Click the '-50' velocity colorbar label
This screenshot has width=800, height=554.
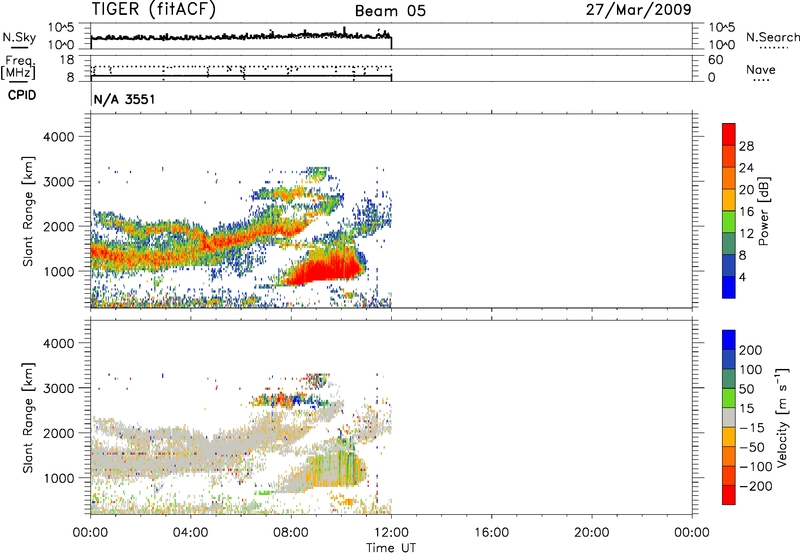(x=752, y=448)
